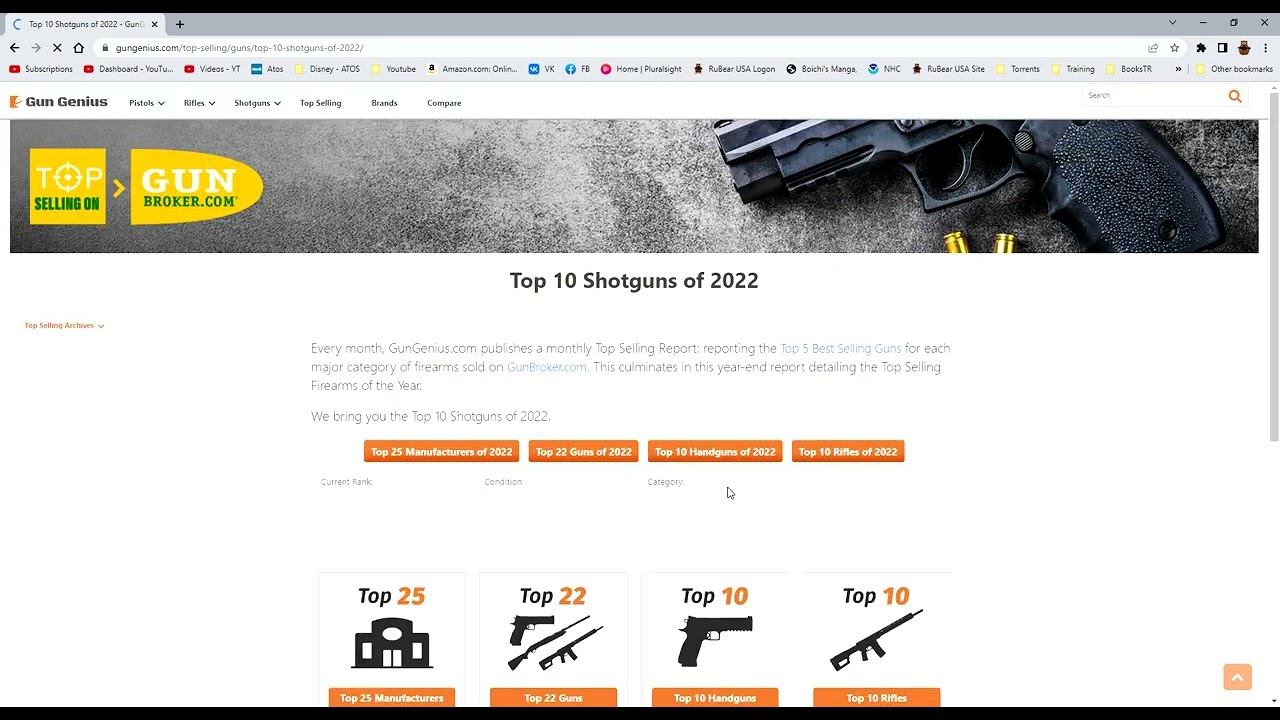This screenshot has width=1280, height=720.
Task: Expand the Pistols dropdown menu
Action: point(147,103)
